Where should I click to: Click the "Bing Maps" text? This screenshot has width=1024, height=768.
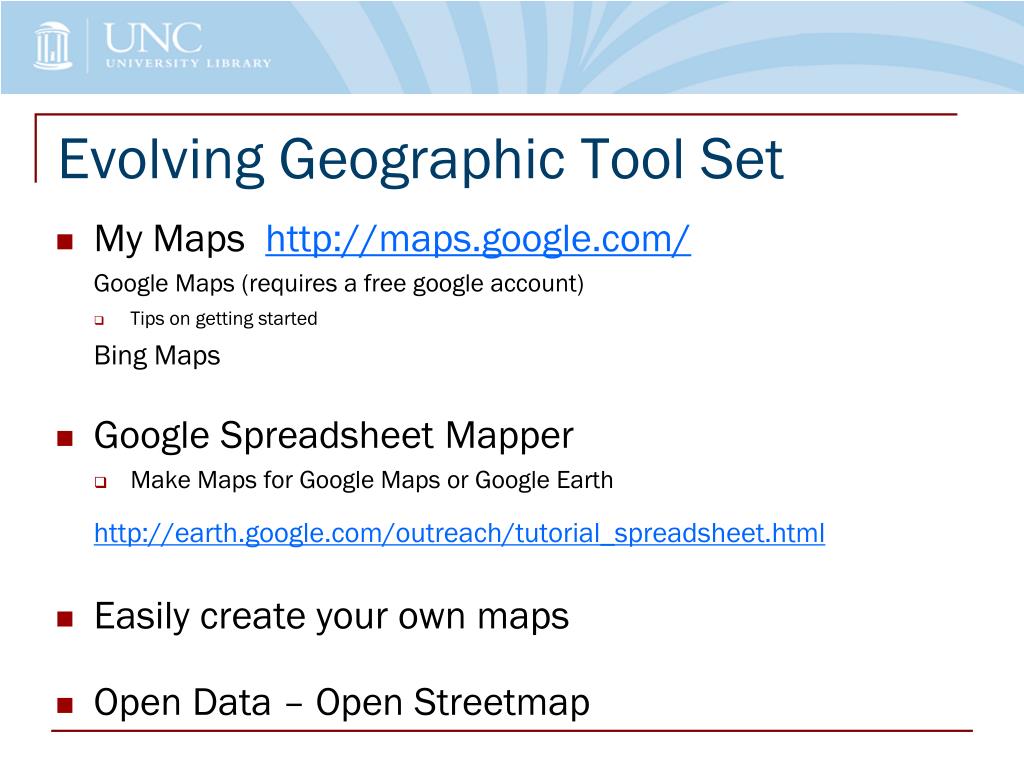tap(157, 357)
